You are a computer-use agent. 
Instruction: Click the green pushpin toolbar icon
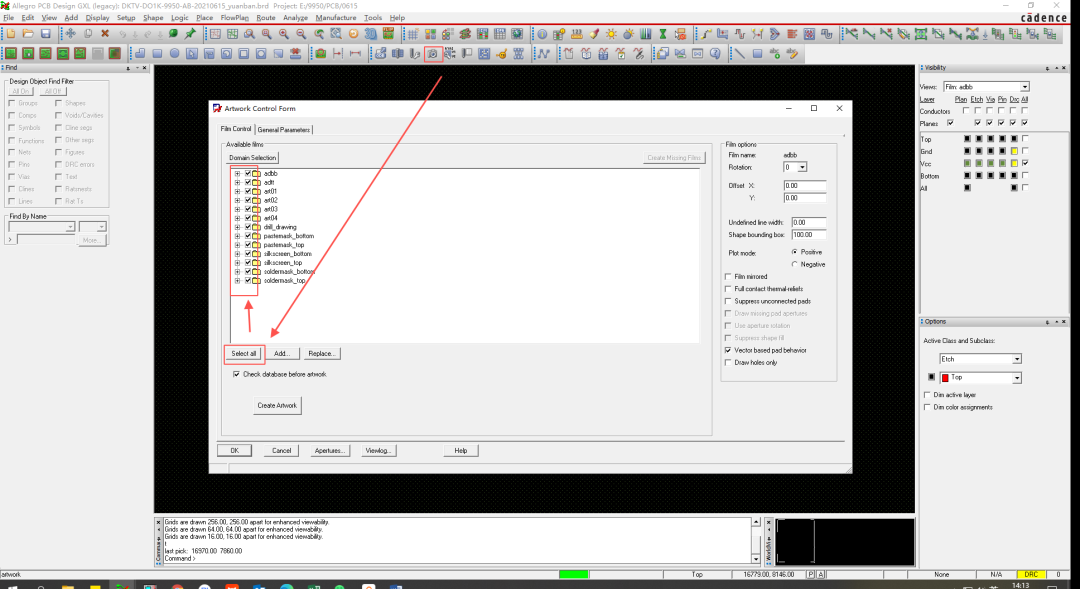pos(190,33)
